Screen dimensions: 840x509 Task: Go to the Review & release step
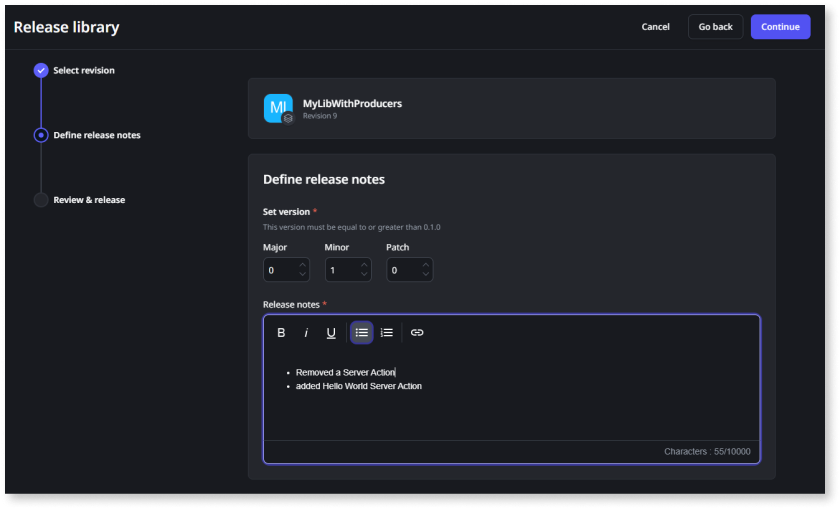(x=88, y=200)
